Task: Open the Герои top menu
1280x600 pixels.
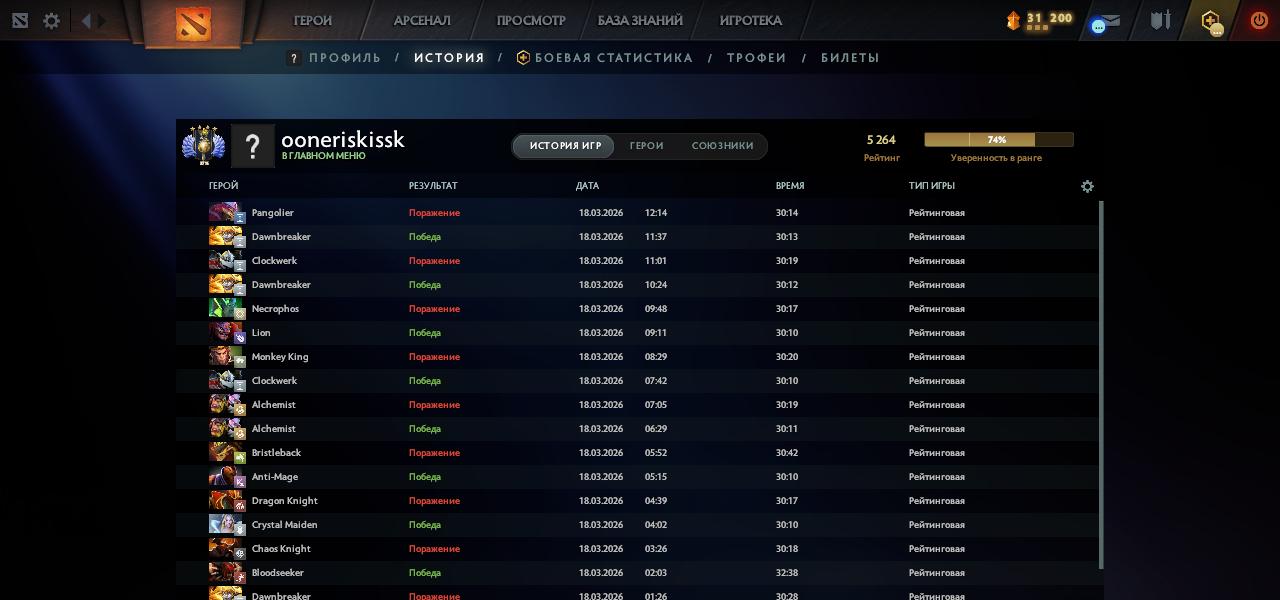Action: 313,20
